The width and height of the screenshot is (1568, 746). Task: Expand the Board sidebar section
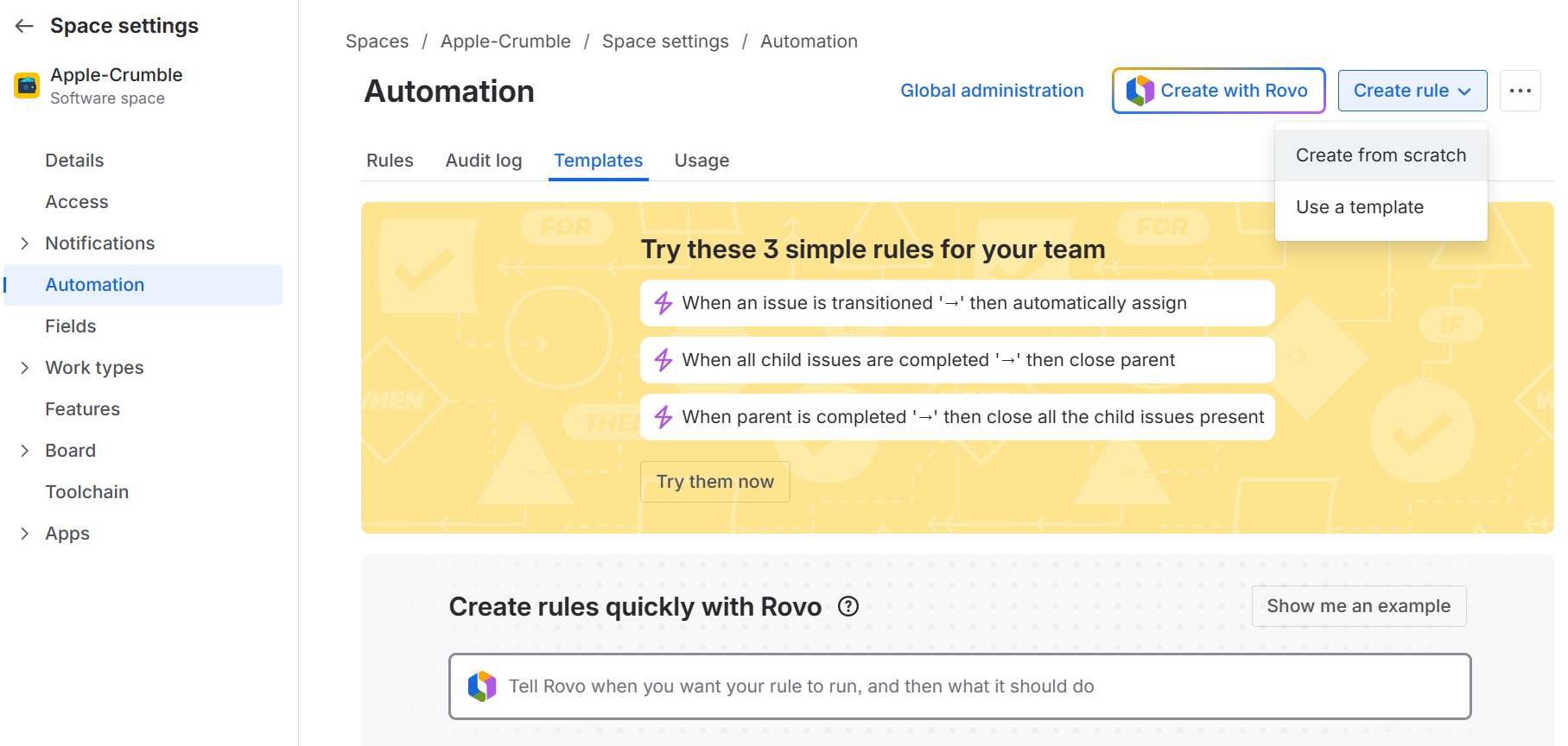25,451
